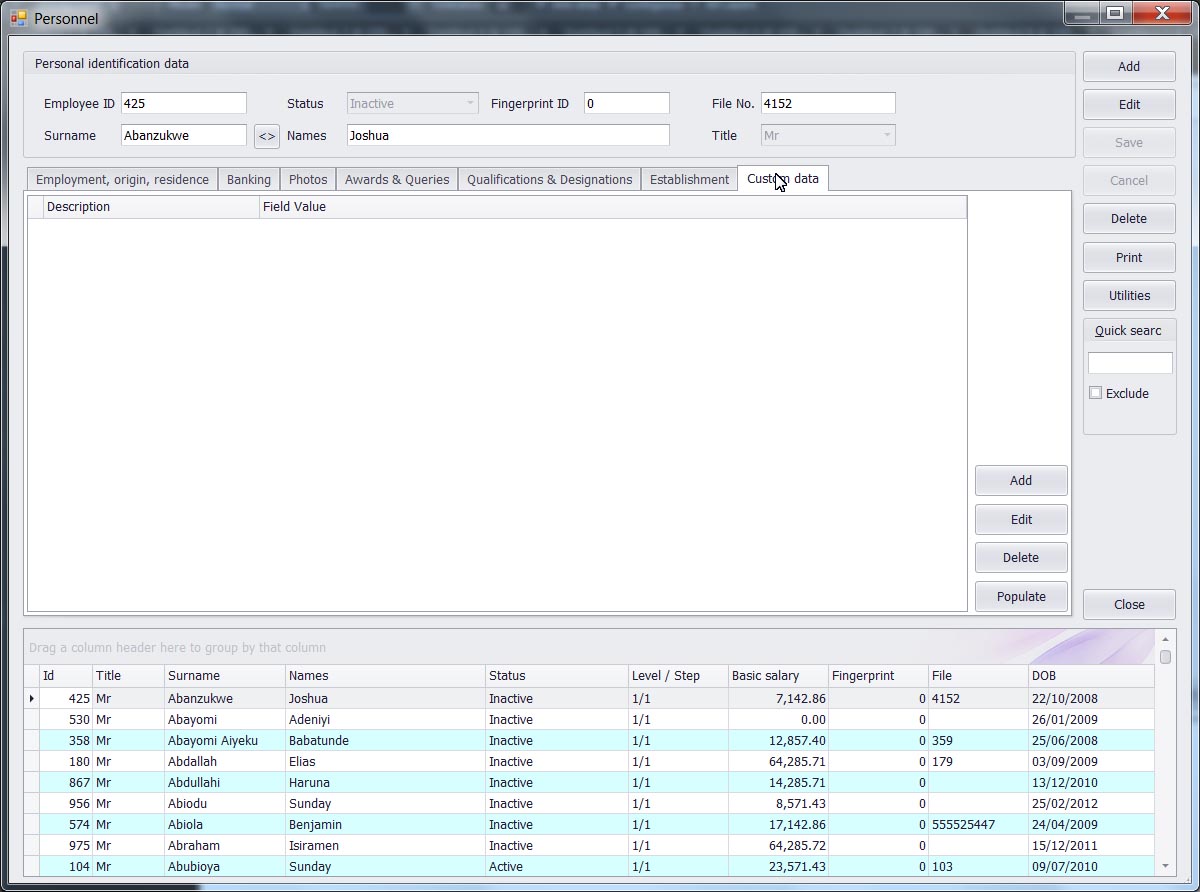1200x892 pixels.
Task: Click the swap surname/names button
Action: tap(267, 136)
